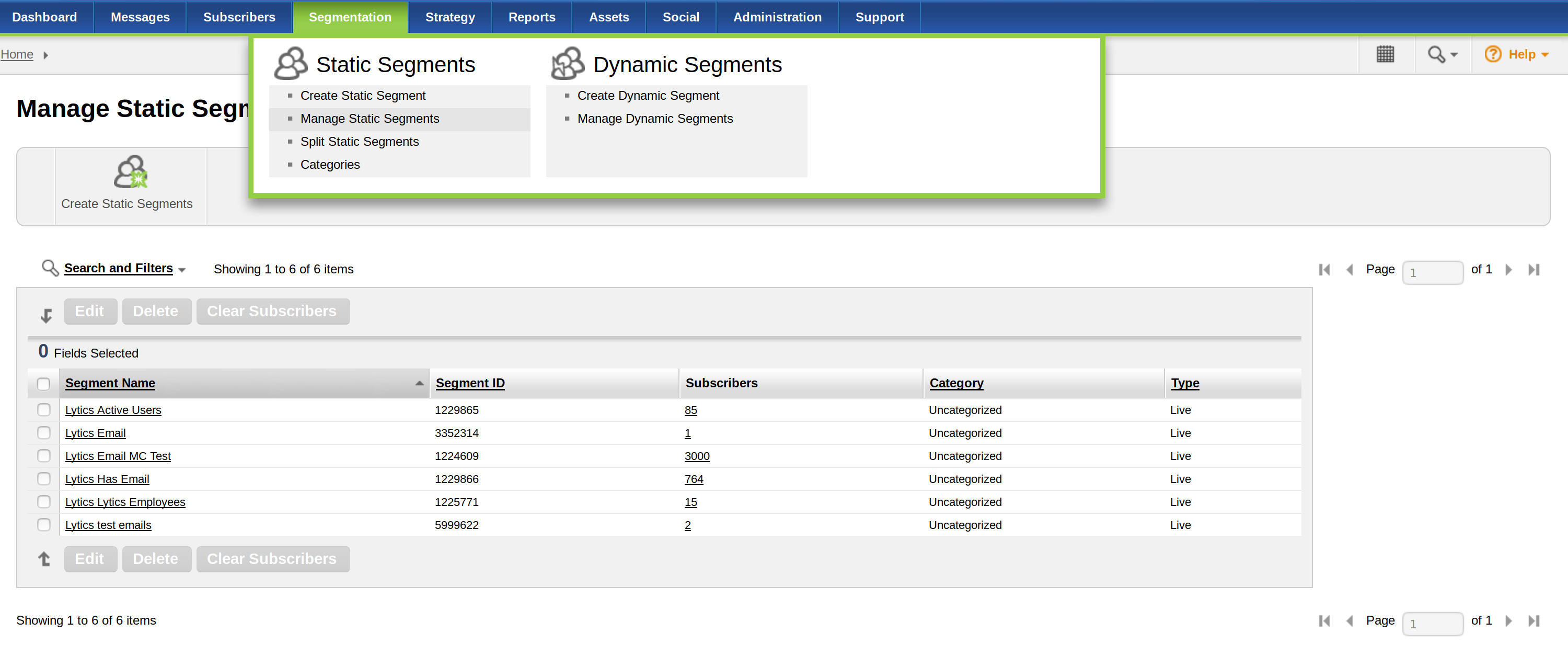
Task: Open the Subscribers tab
Action: pos(239,17)
